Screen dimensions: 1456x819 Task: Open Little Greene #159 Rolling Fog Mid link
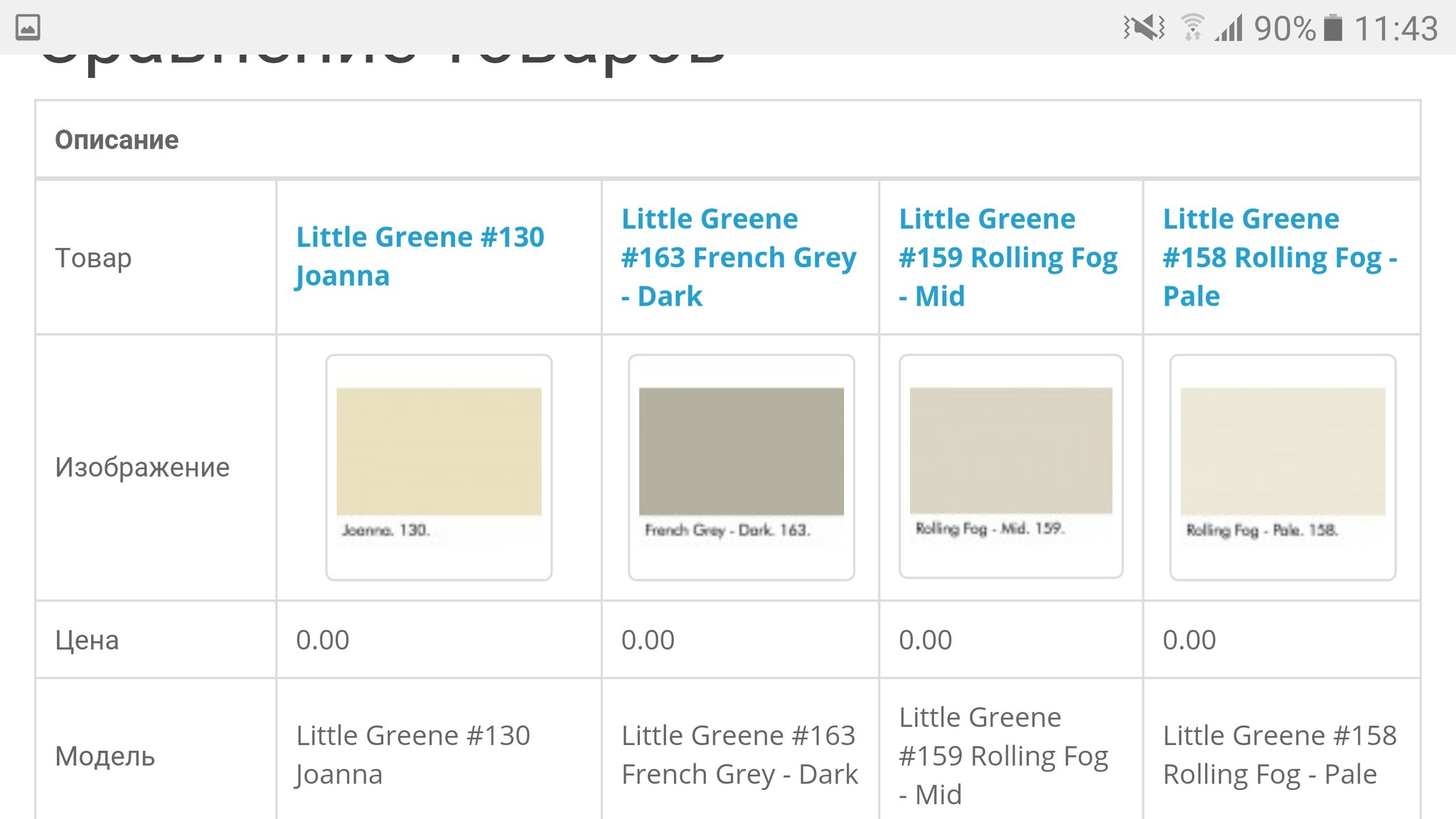coord(1007,257)
